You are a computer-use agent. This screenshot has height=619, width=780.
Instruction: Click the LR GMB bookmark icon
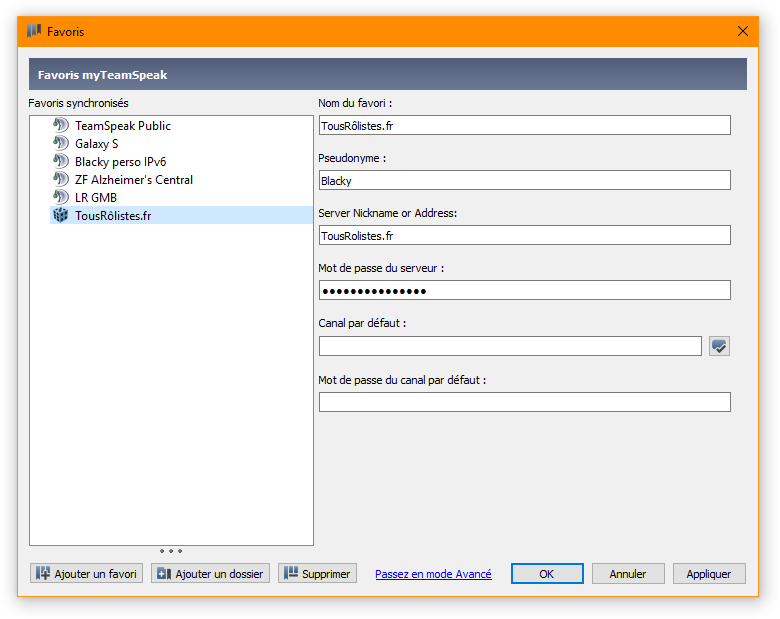pos(60,198)
